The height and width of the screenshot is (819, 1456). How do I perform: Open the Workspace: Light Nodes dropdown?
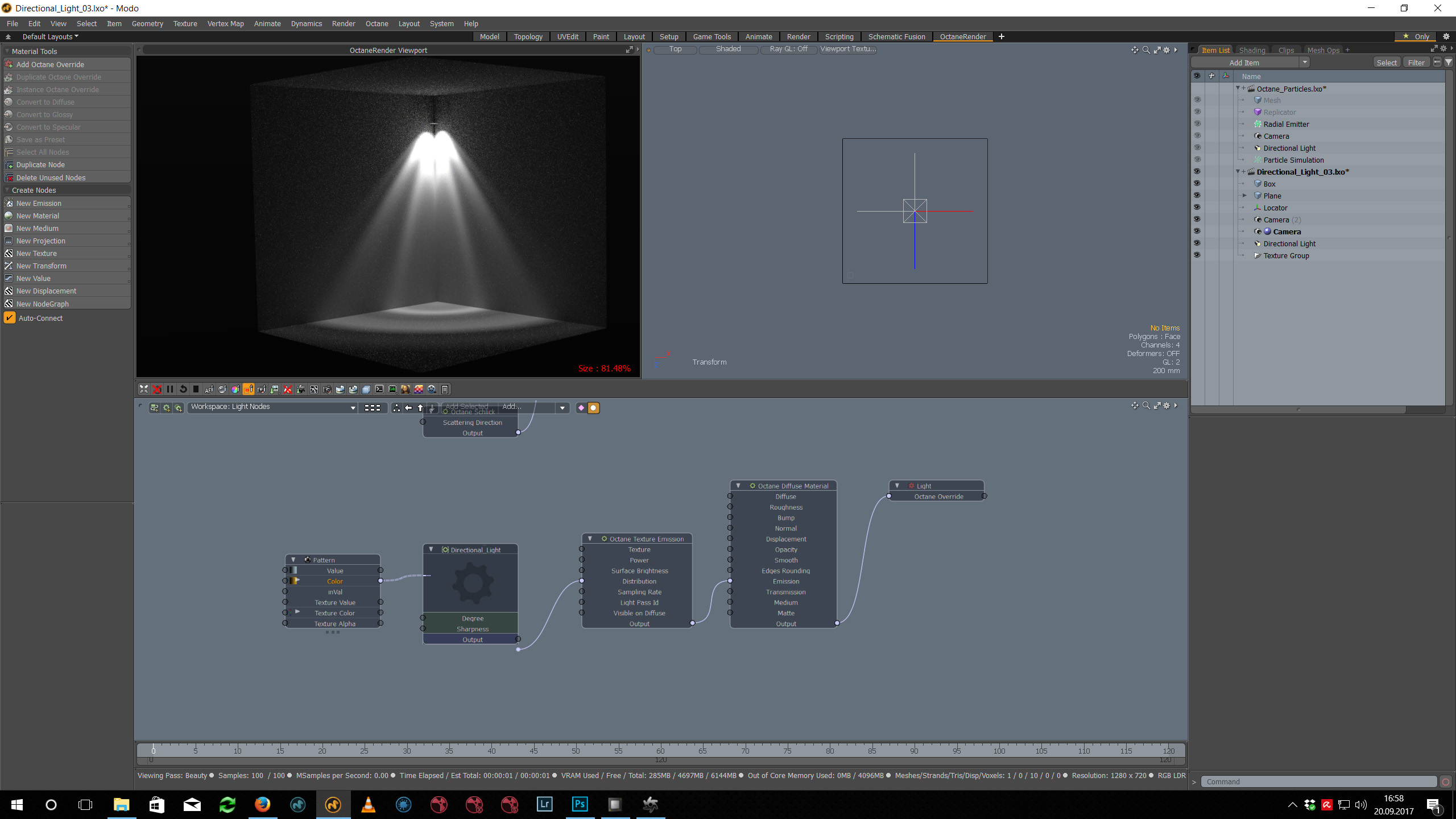(273, 407)
